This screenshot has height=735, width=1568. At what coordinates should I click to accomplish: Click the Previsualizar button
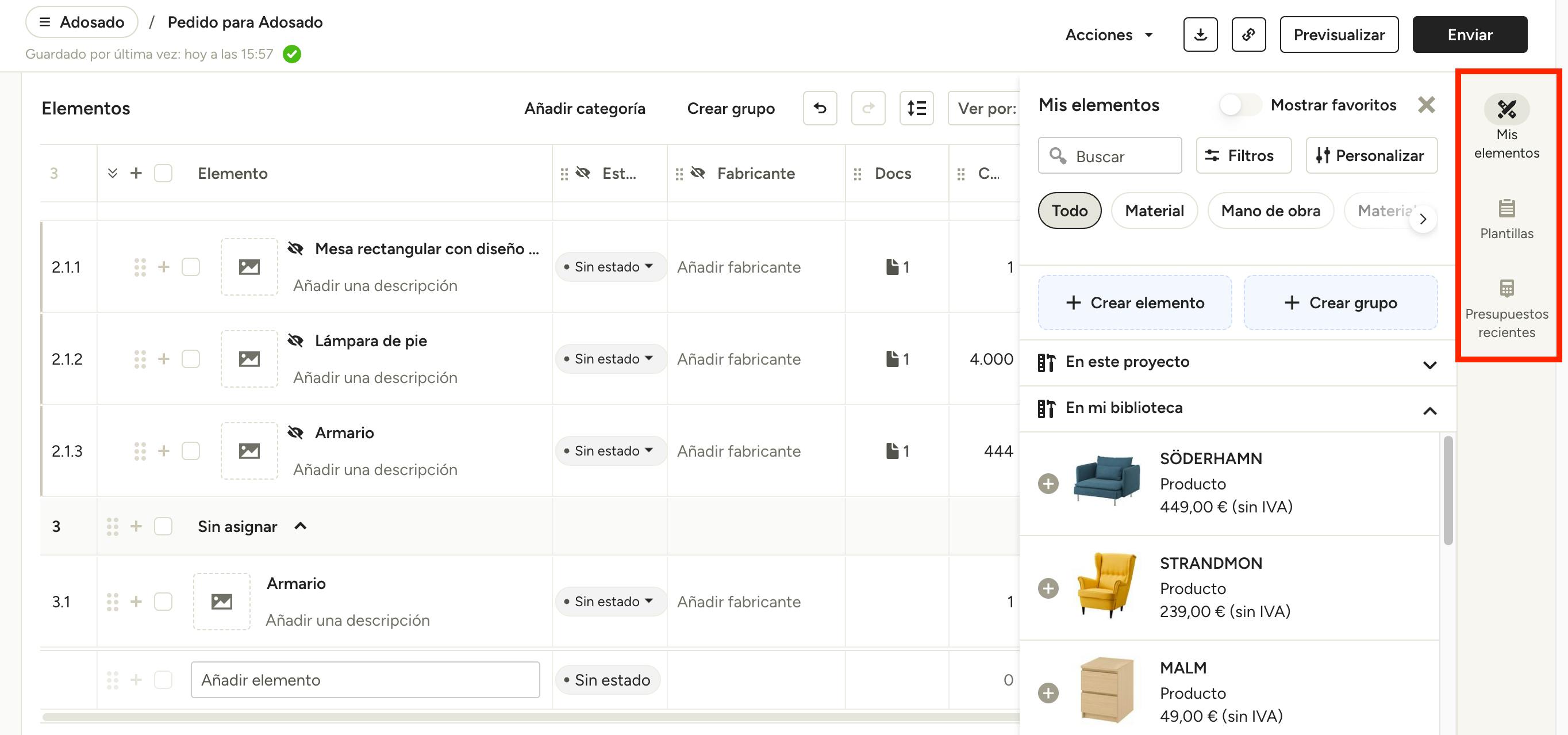coord(1338,35)
